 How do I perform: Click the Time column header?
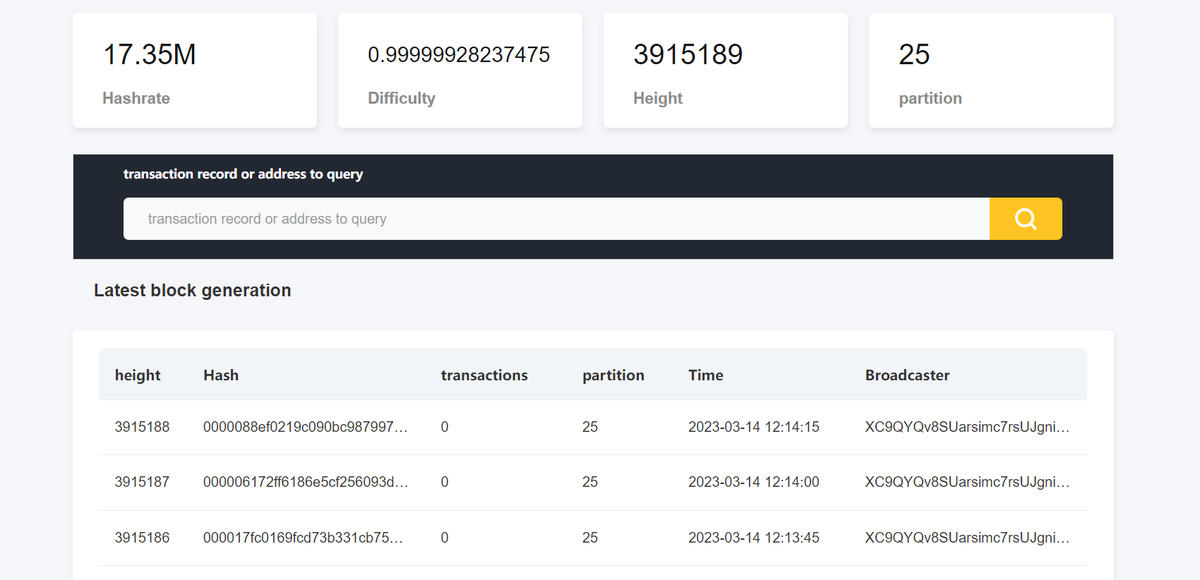(x=706, y=375)
